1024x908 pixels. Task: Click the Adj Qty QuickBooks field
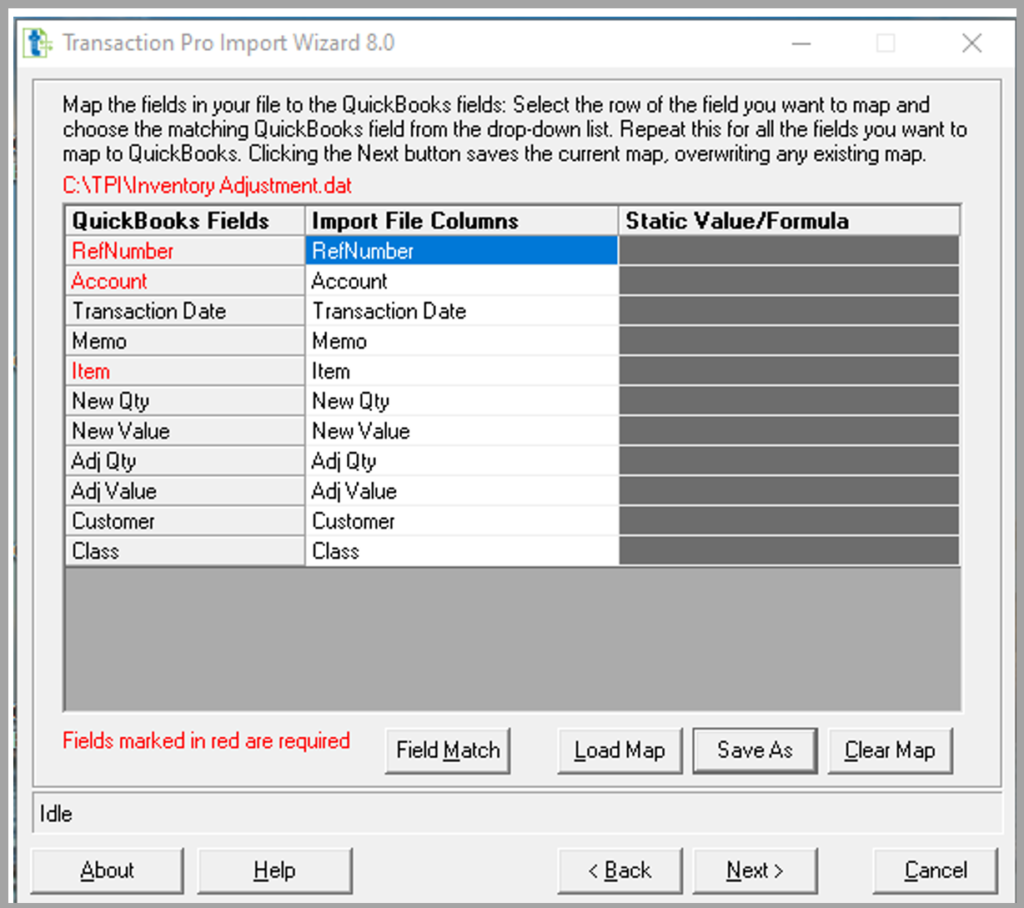tap(185, 461)
